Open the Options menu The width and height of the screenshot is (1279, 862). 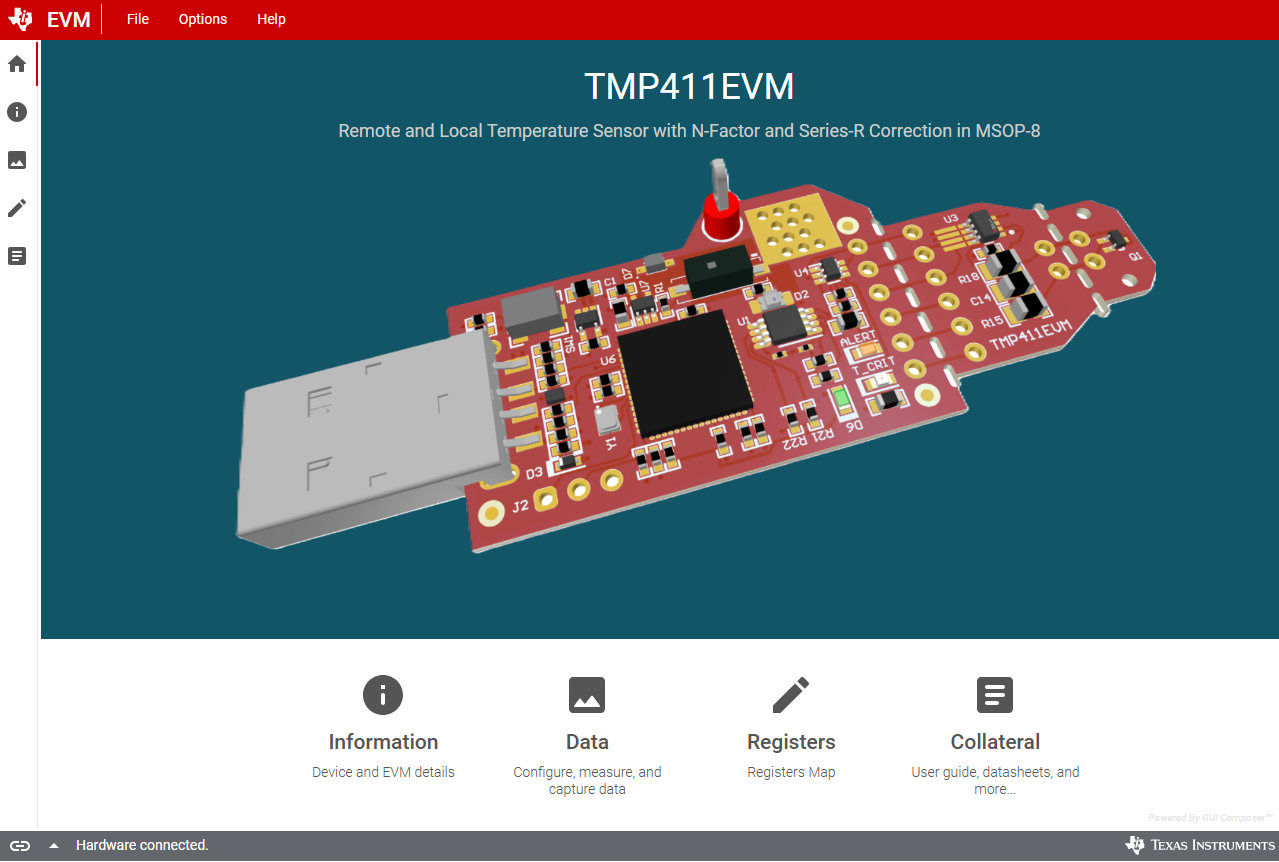(202, 18)
